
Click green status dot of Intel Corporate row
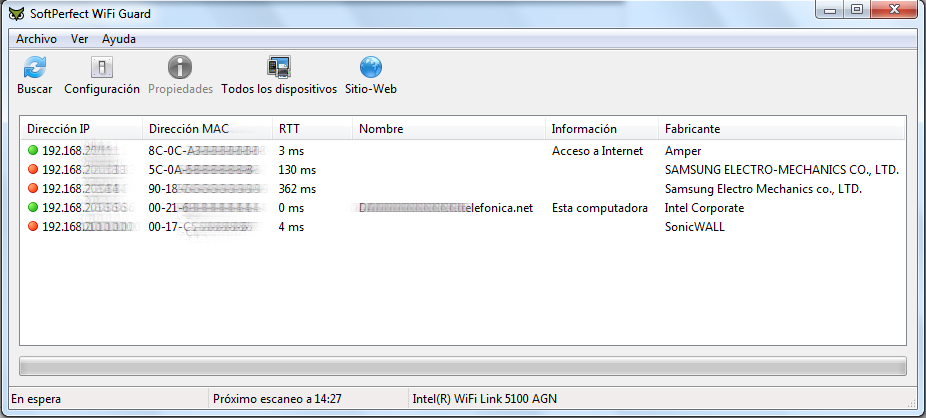(33, 208)
